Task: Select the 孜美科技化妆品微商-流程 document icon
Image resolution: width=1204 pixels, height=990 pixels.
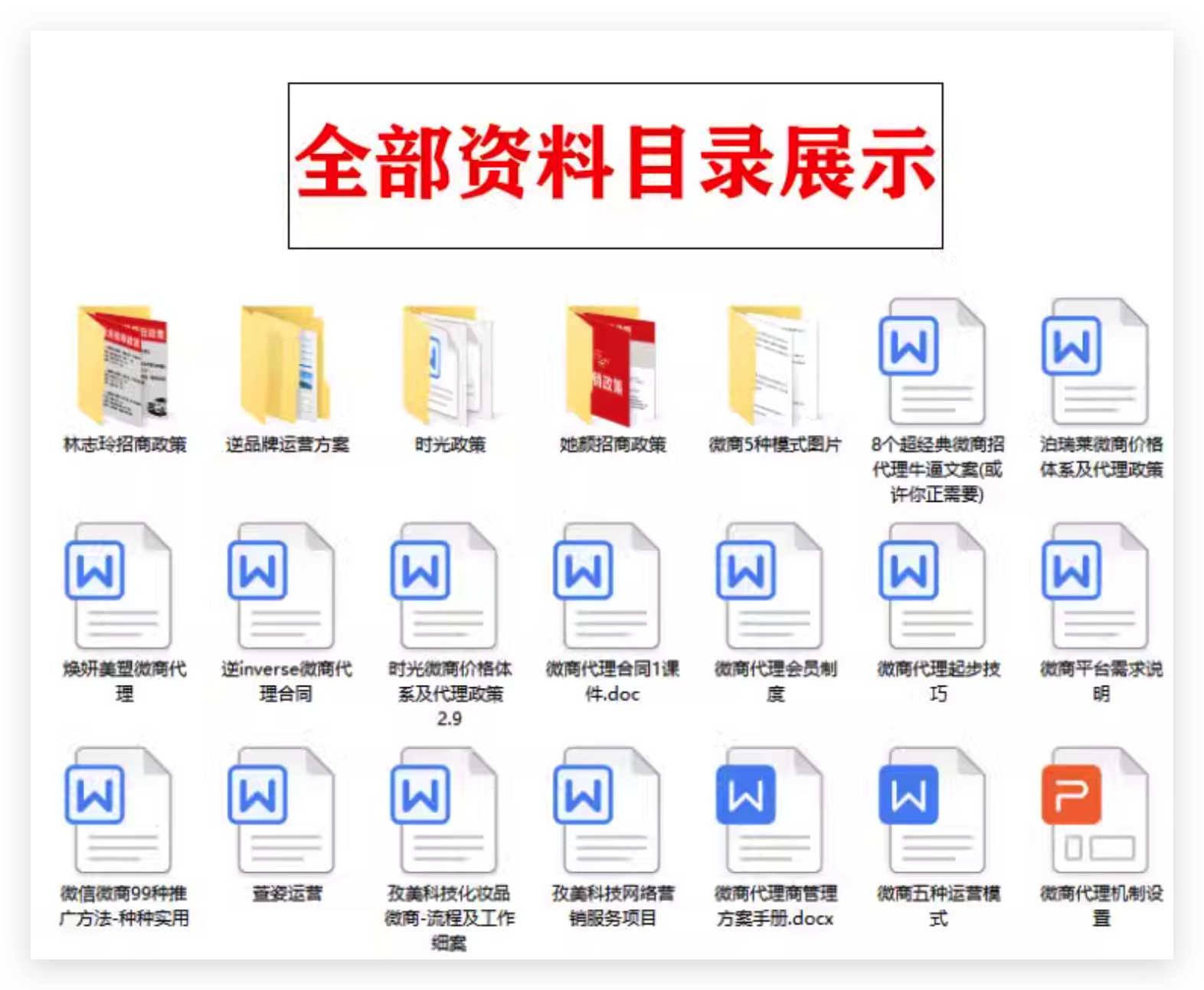Action: (x=444, y=811)
